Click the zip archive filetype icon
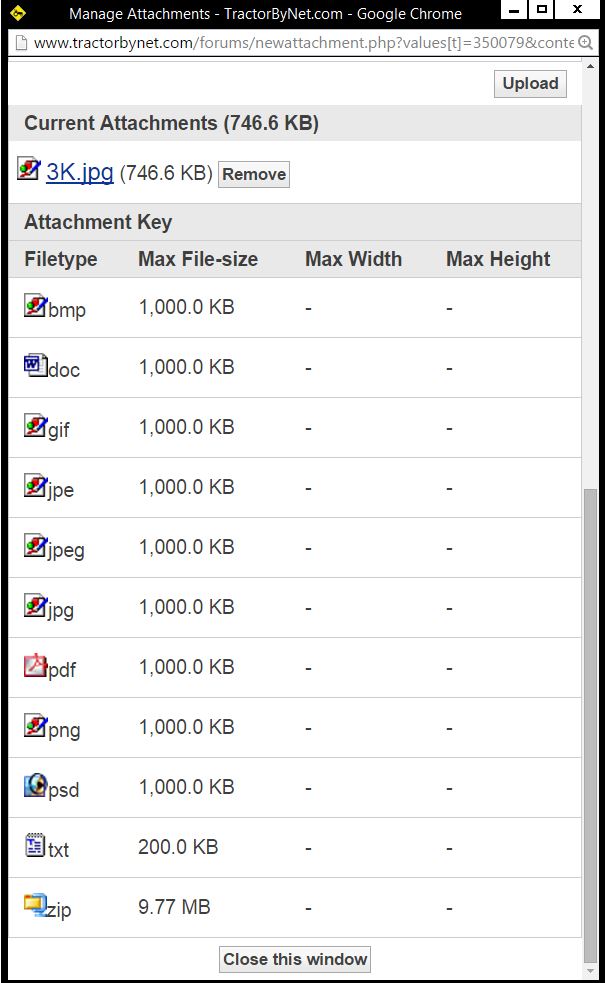Image resolution: width=605 pixels, height=983 pixels. click(35, 906)
